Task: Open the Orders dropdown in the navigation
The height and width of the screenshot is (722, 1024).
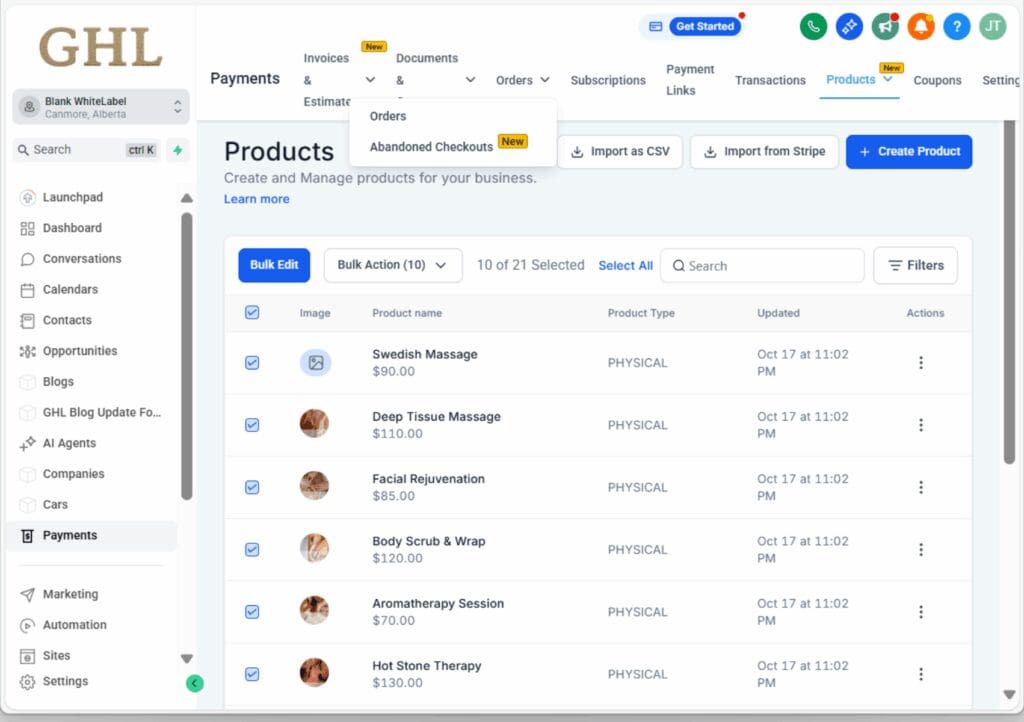Action: pos(522,79)
